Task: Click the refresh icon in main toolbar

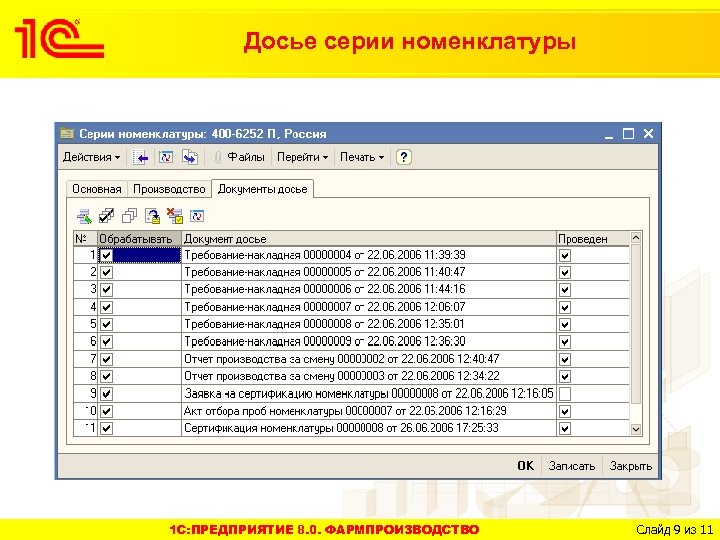Action: 166,158
